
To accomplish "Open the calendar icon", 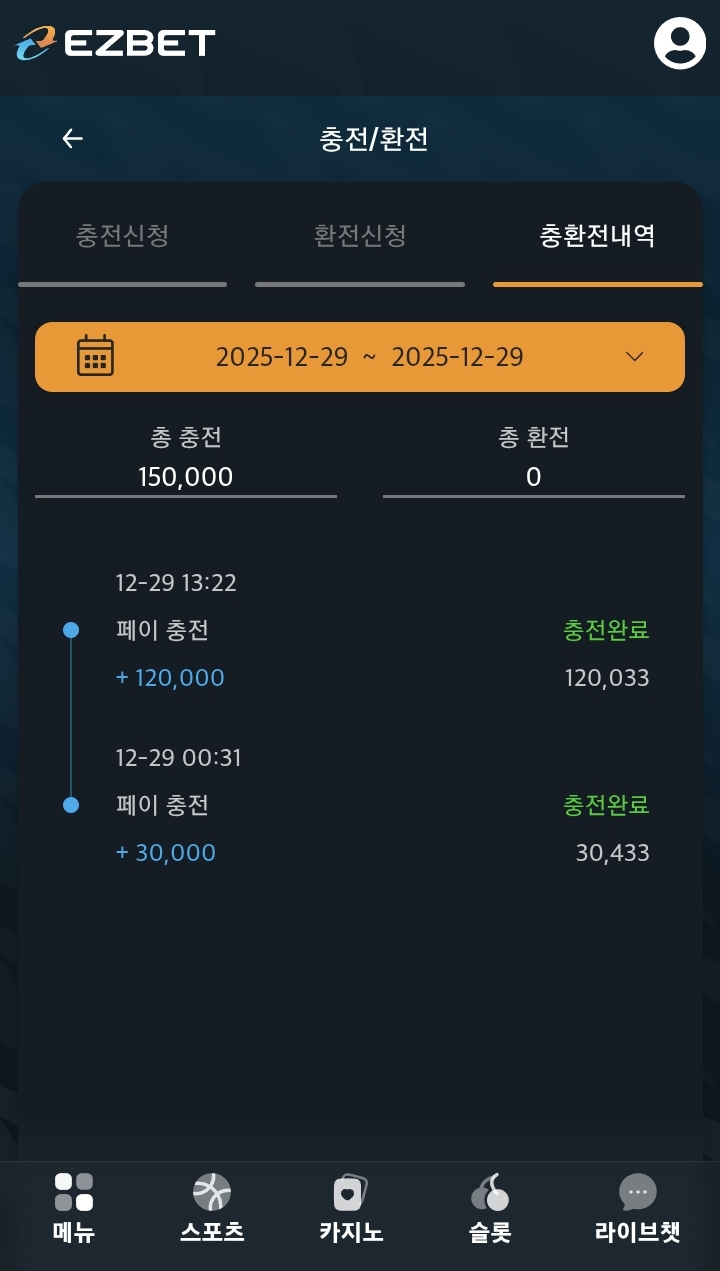I will tap(95, 356).
